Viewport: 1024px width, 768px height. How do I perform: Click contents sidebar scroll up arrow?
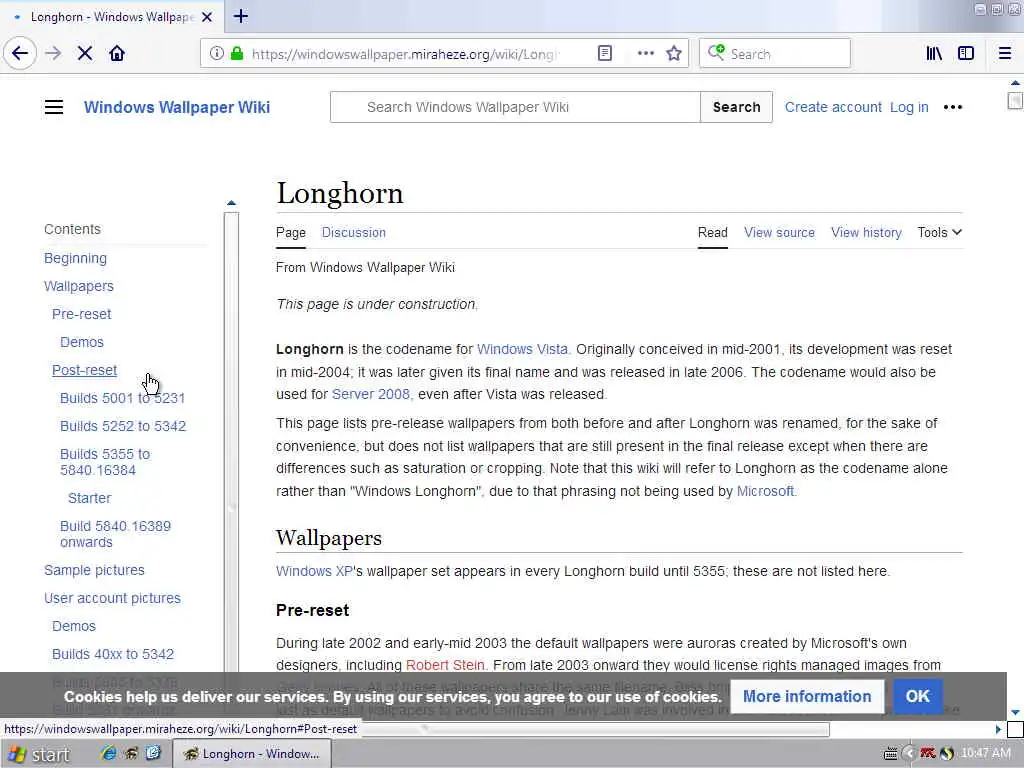231,203
